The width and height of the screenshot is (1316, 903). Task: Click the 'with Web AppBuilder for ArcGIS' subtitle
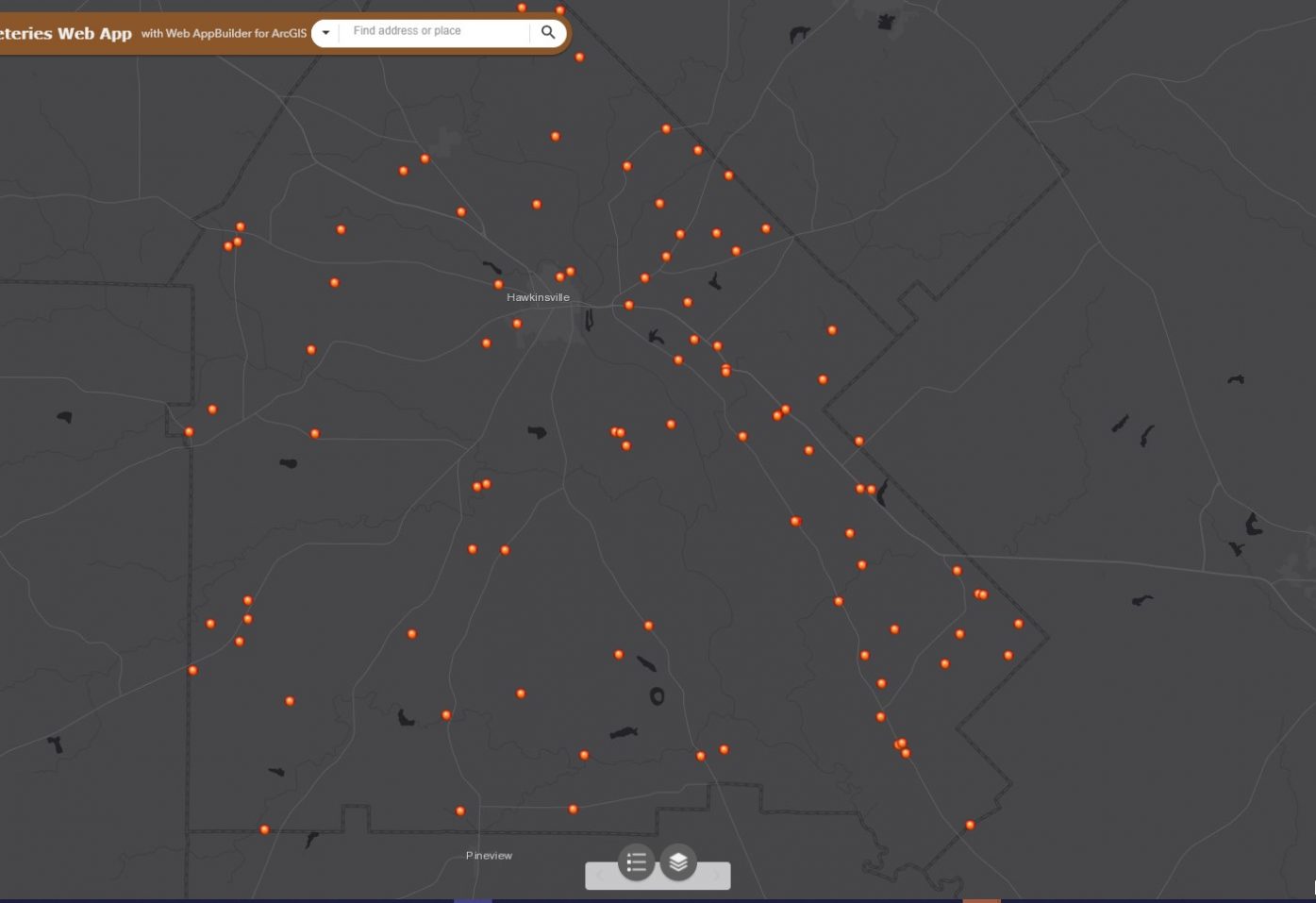pos(224,33)
